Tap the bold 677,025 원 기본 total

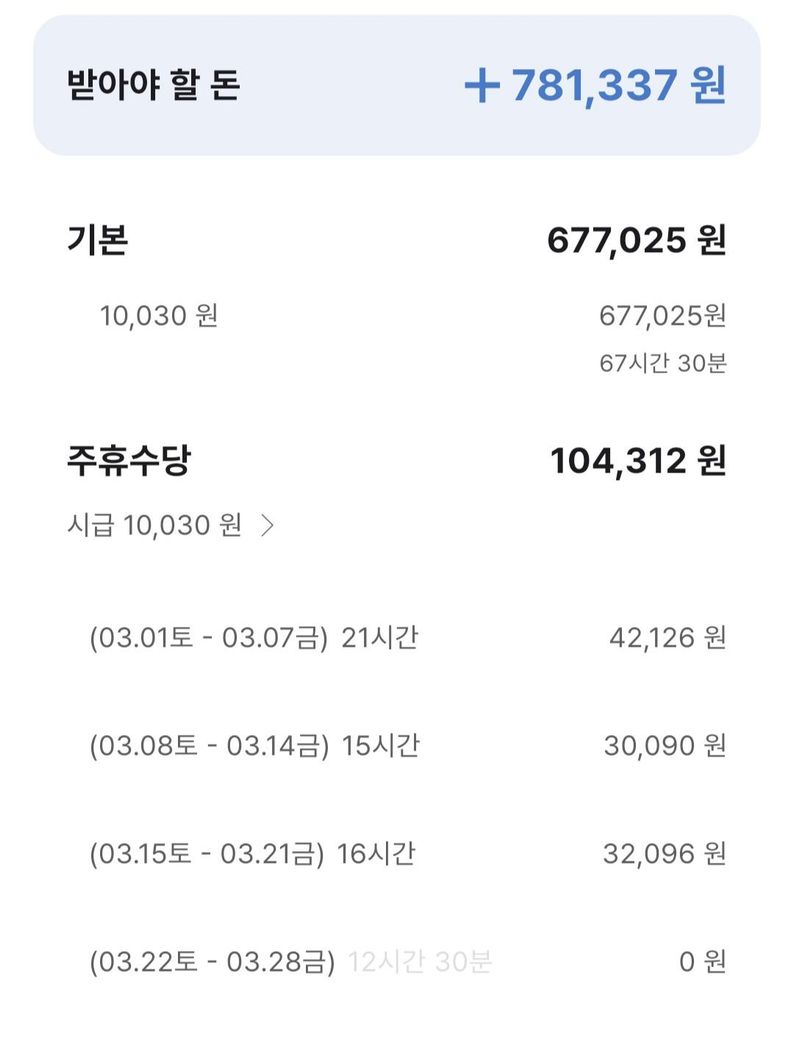pos(636,241)
